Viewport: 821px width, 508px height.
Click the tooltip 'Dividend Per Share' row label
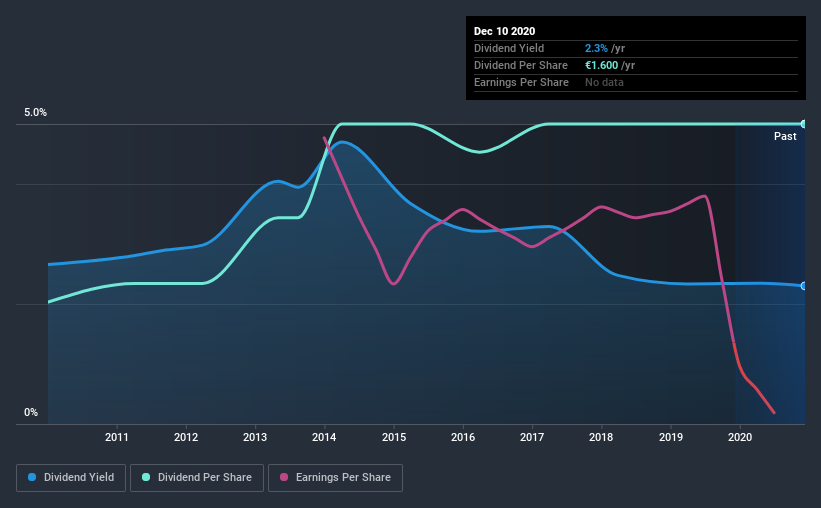(x=520, y=65)
